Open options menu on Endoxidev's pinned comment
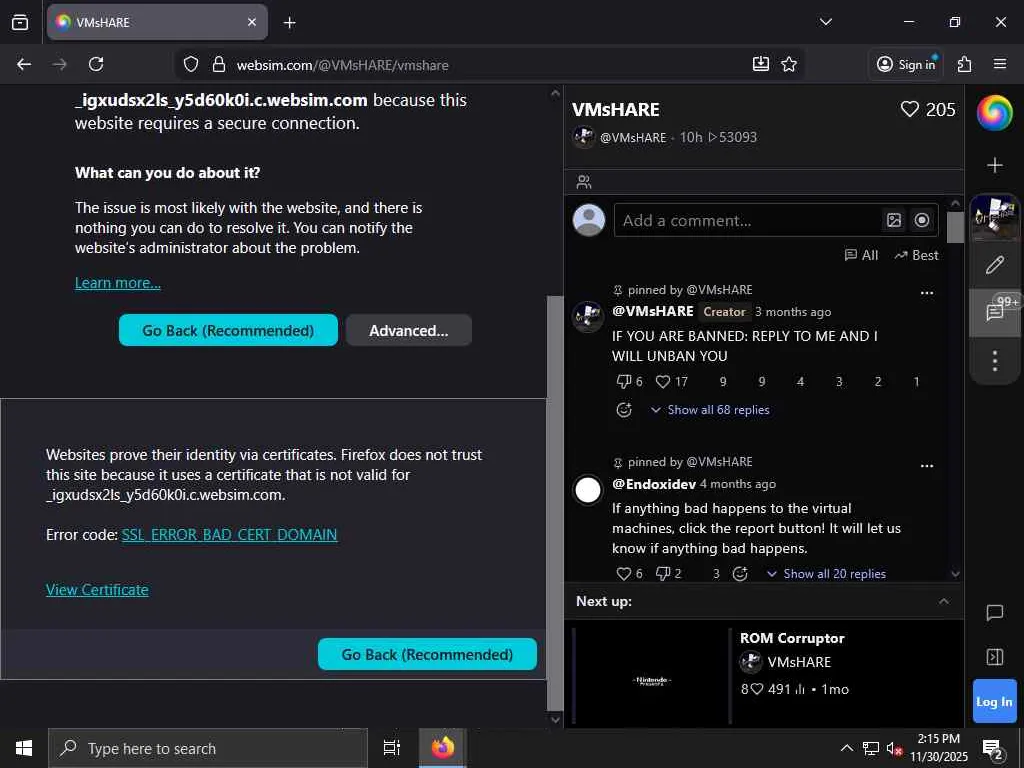This screenshot has height=768, width=1024. 927,466
